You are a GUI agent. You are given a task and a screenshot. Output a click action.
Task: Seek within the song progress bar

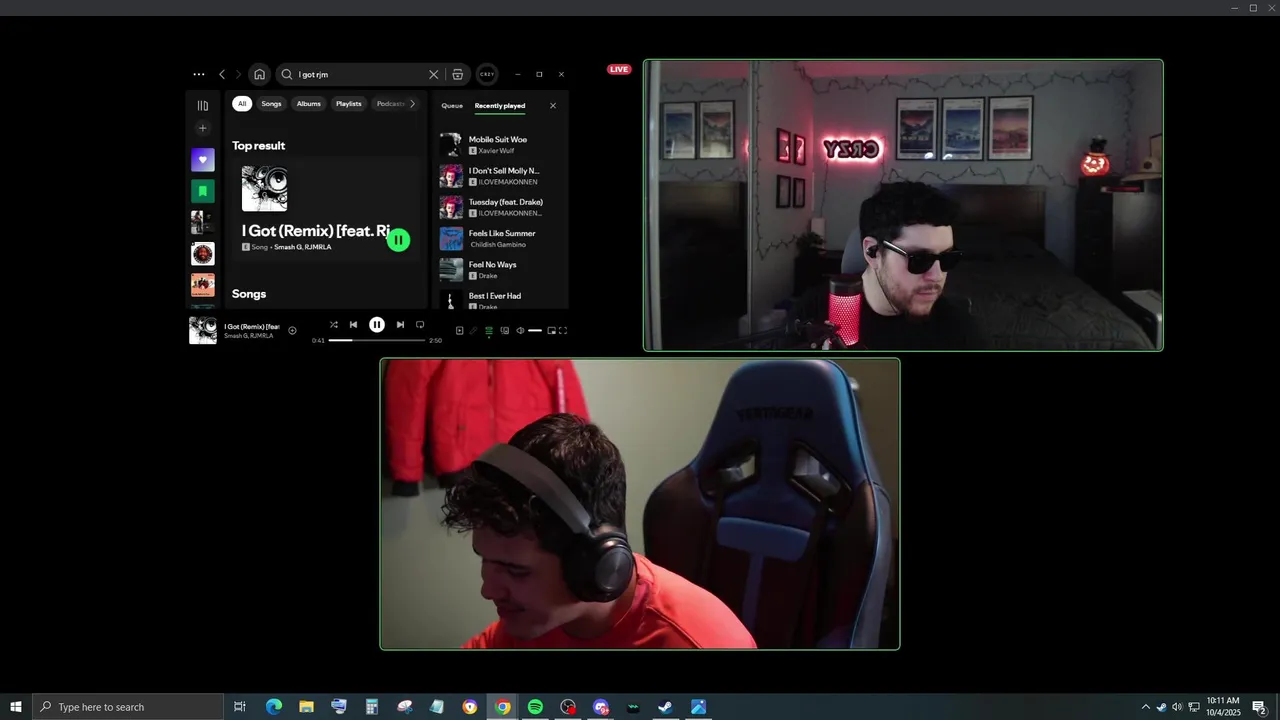click(x=377, y=340)
